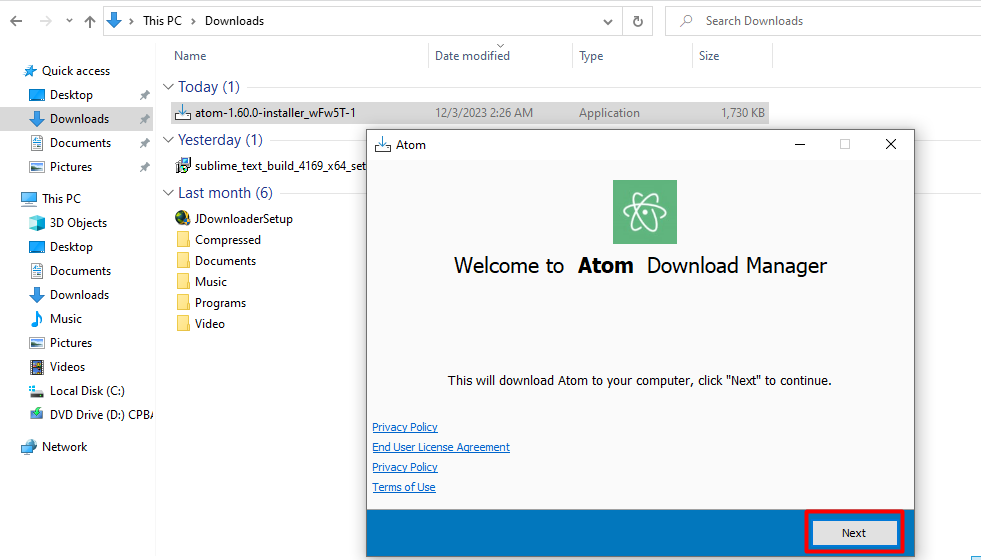Screen dimensions: 981x560
Task: Open the address bar history dropdown
Action: pos(607,21)
